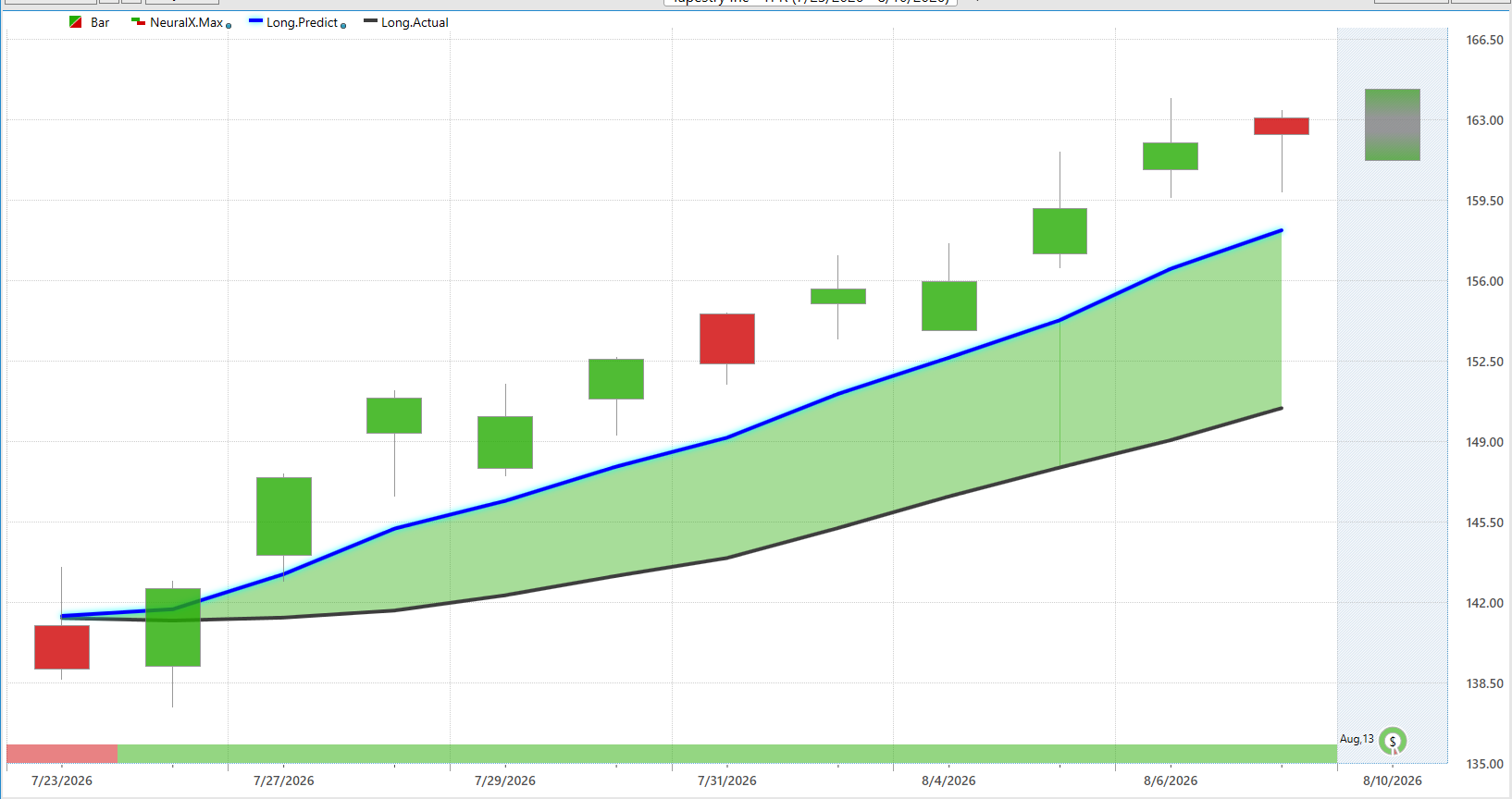Viewport: 1512px width, 799px height.
Task: Click the '8/10/2026' date axis label
Action: (x=1393, y=781)
